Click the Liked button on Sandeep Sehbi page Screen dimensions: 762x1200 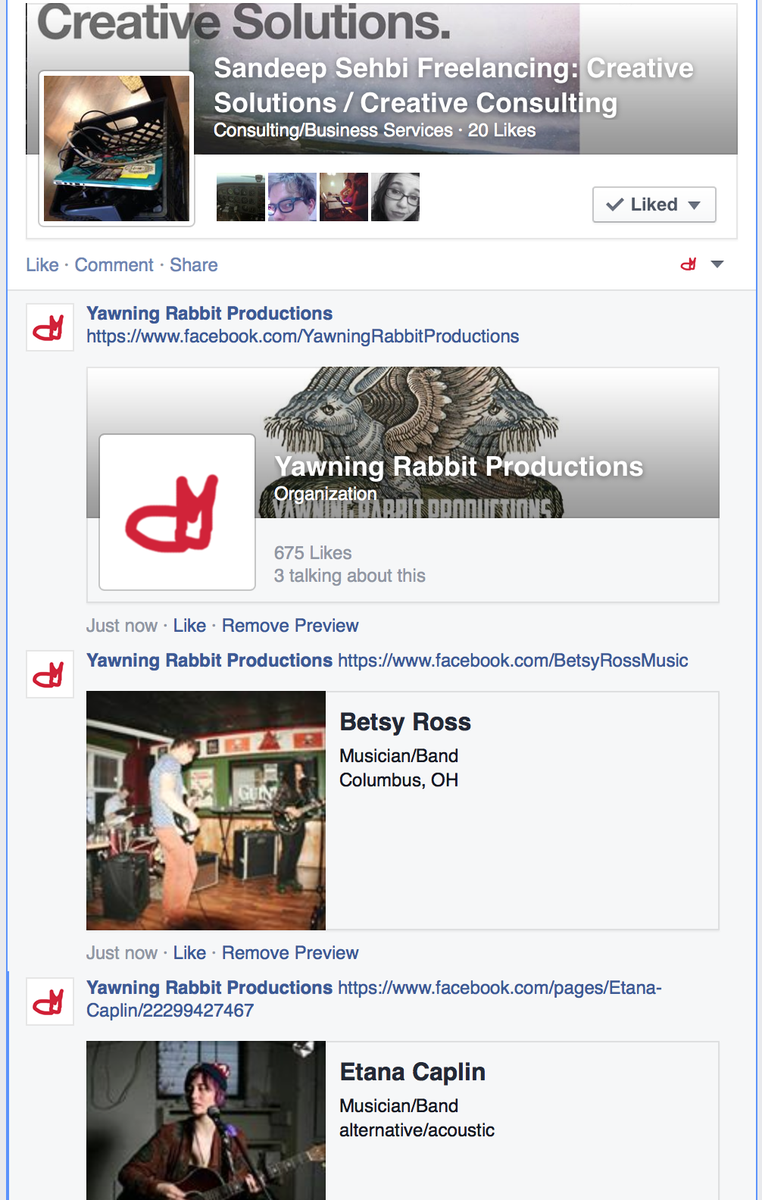[654, 204]
